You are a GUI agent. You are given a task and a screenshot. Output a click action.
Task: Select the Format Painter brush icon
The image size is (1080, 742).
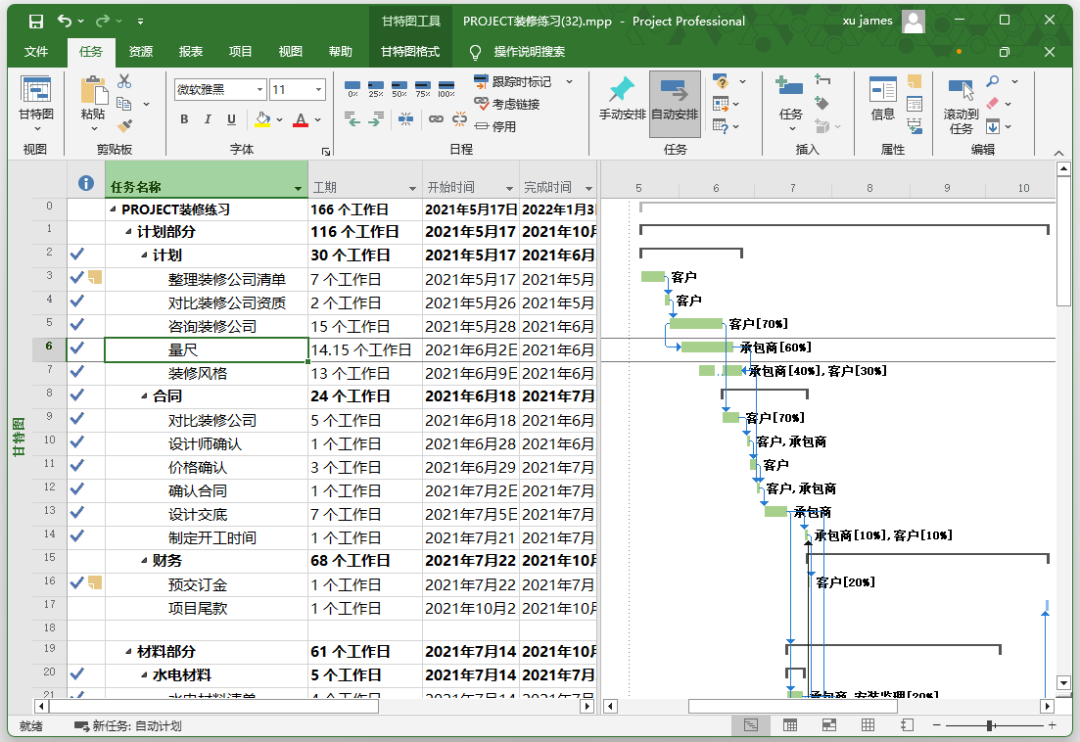[x=125, y=126]
